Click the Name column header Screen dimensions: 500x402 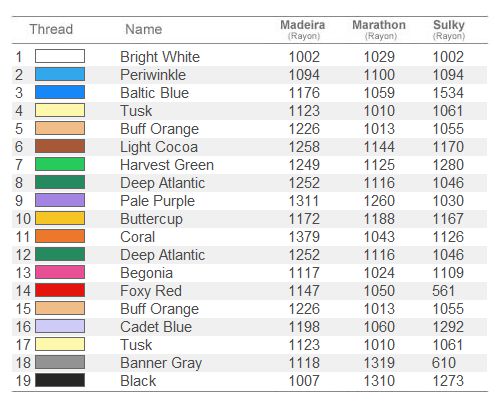pyautogui.click(x=144, y=29)
